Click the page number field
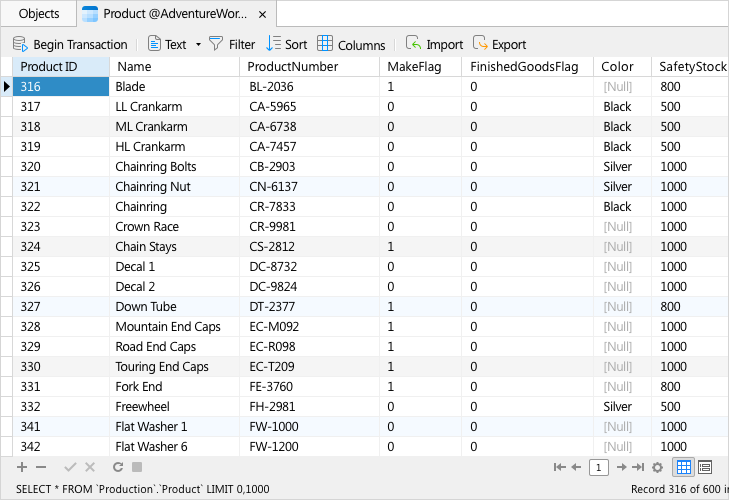The image size is (729, 500). (599, 467)
